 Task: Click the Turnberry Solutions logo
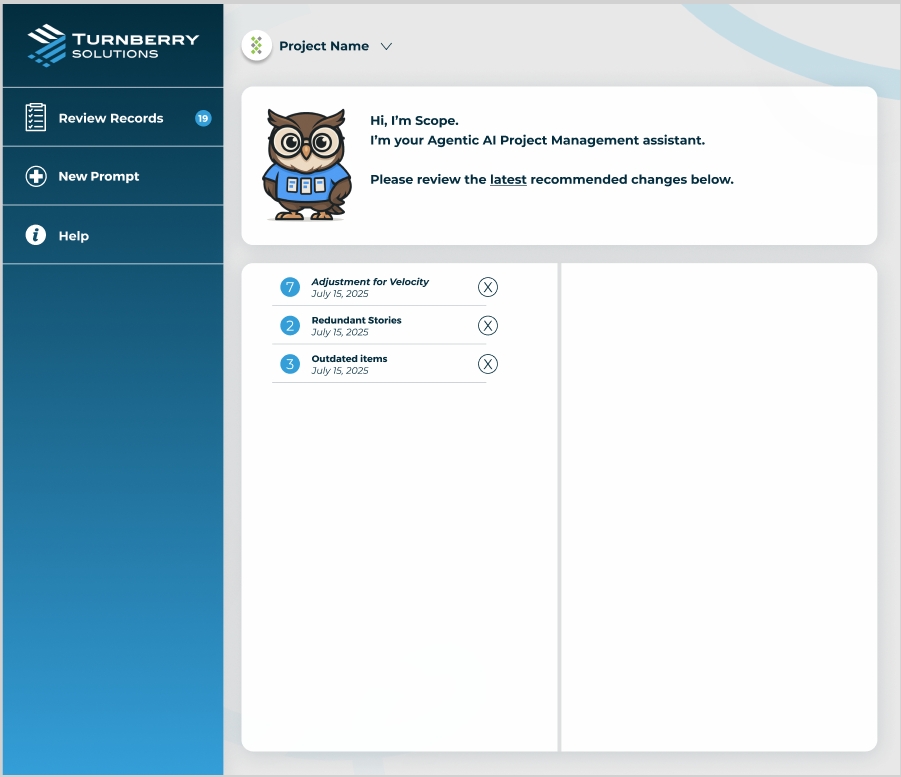tap(112, 45)
